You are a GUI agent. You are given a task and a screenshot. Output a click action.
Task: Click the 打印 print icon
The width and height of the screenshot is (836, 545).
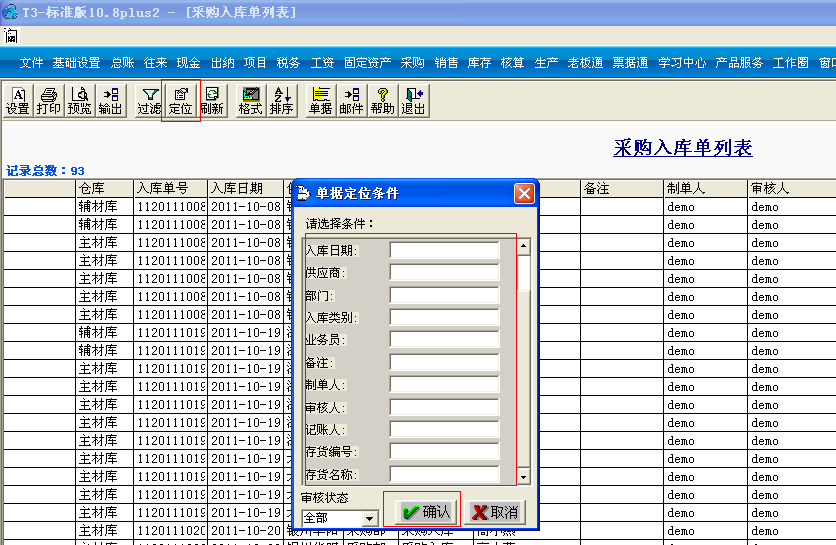point(49,101)
